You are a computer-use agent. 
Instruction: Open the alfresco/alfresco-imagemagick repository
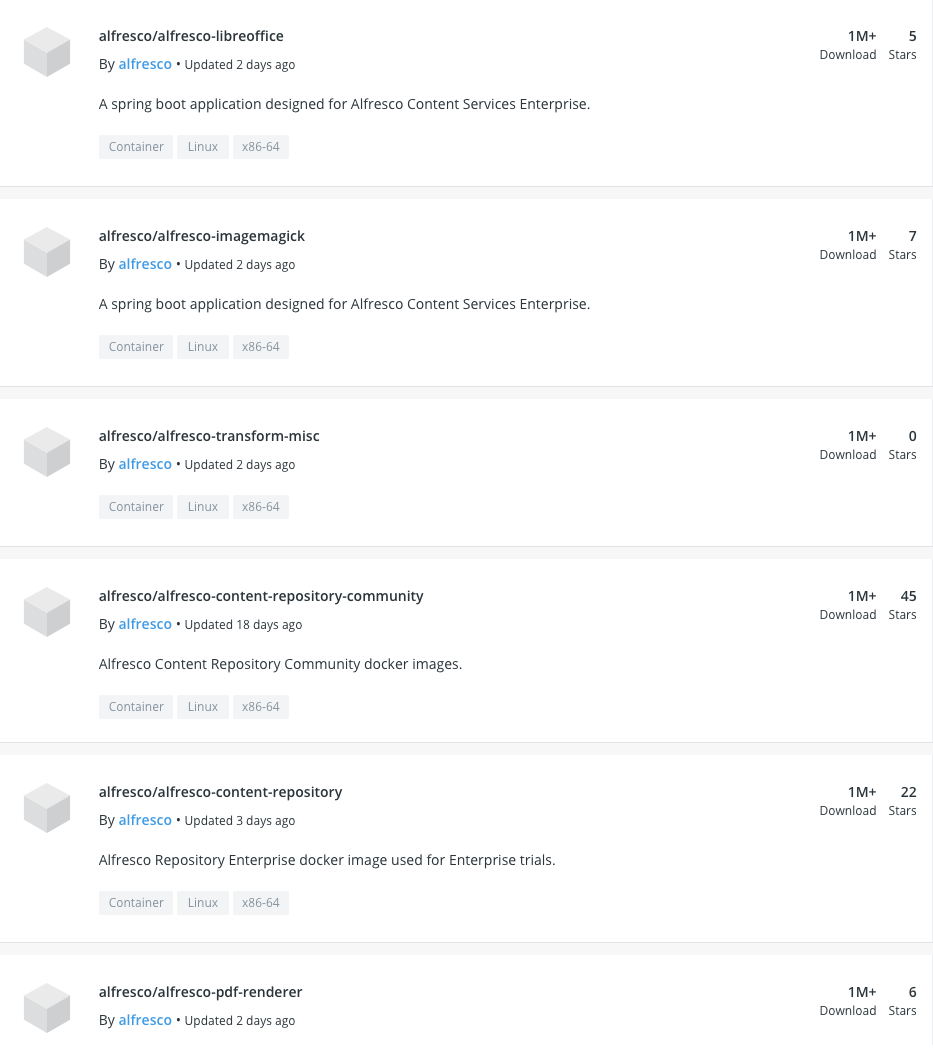coord(202,236)
